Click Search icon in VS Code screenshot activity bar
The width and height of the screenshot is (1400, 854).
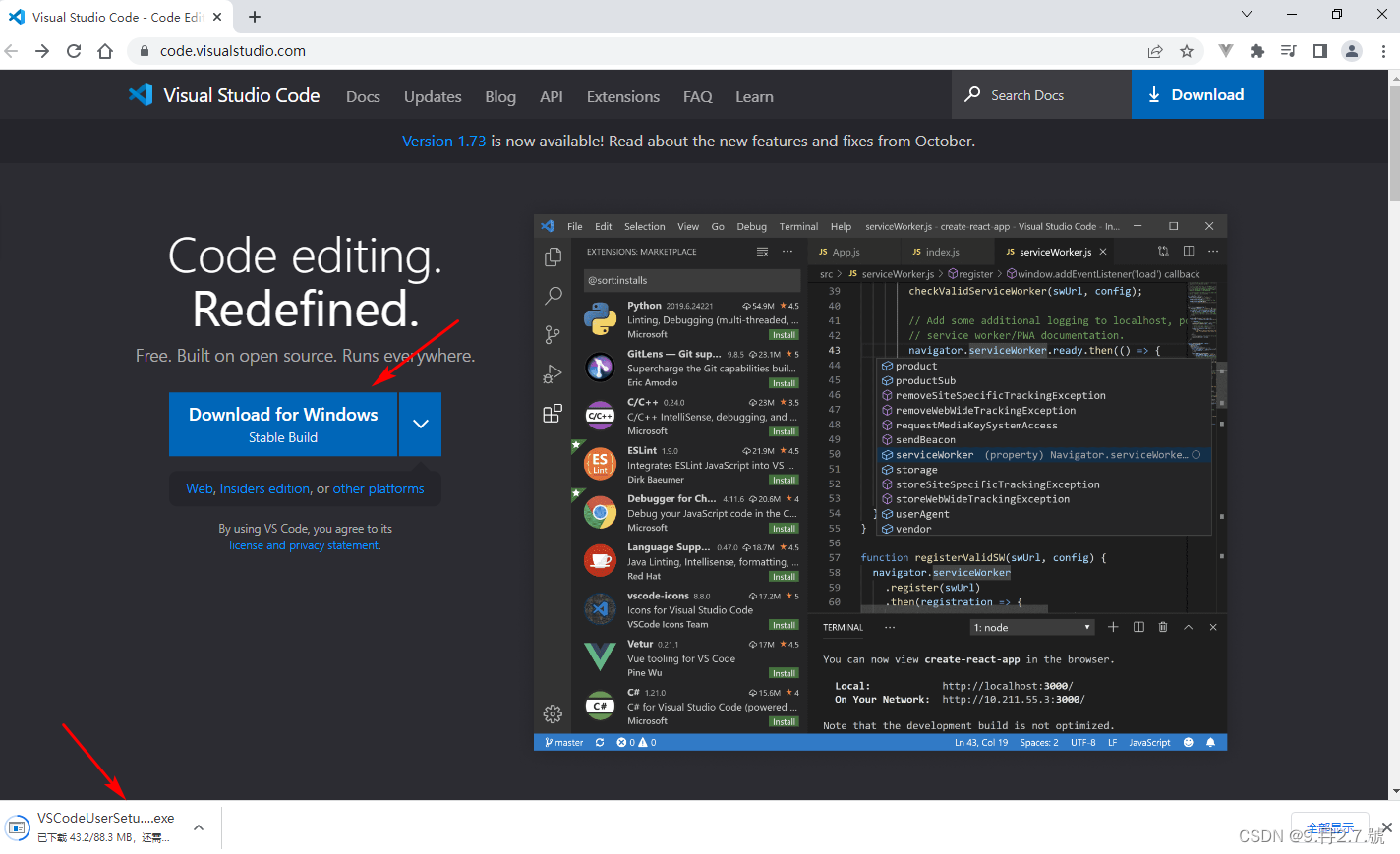click(553, 295)
